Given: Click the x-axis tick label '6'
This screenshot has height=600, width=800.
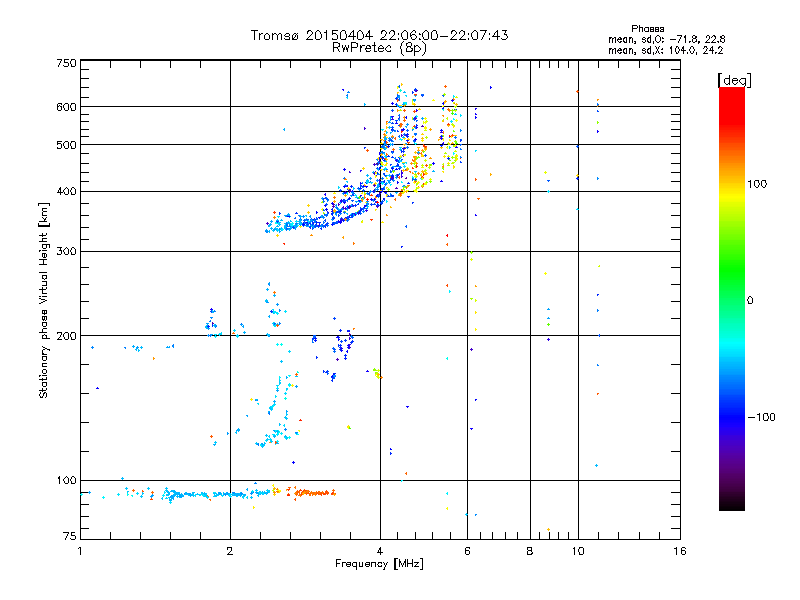Looking at the screenshot, I should click(x=467, y=551).
